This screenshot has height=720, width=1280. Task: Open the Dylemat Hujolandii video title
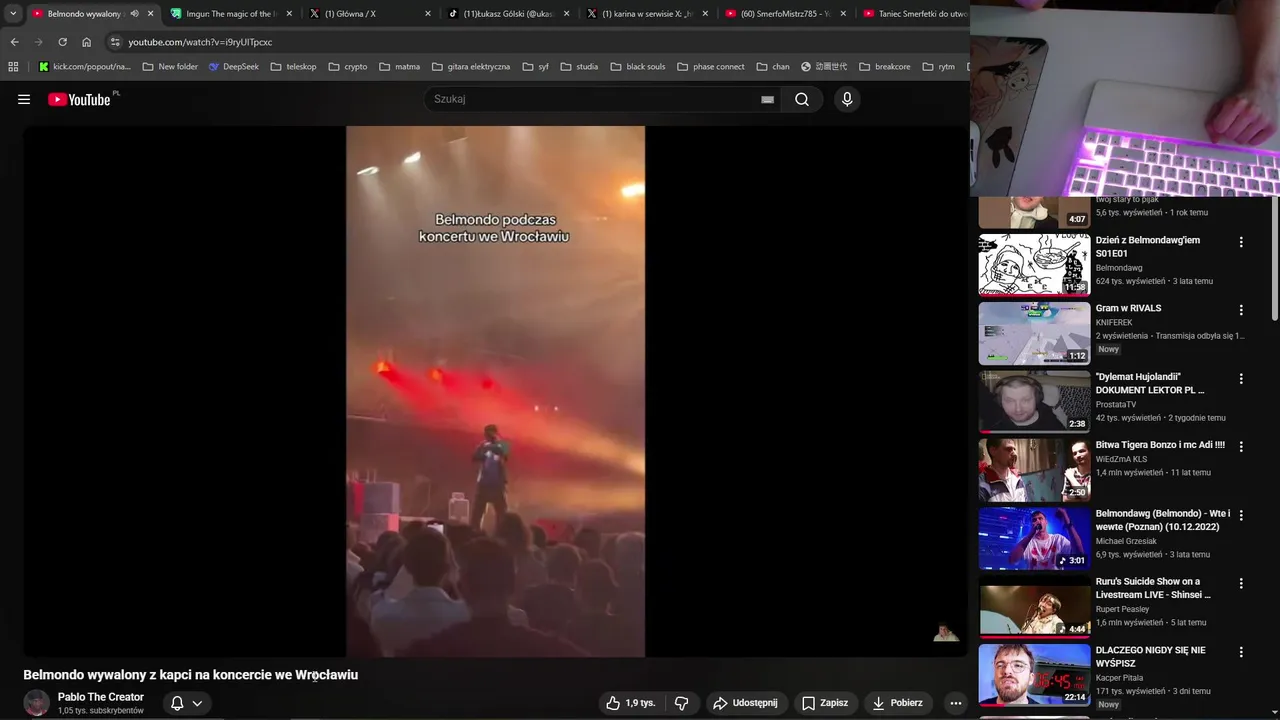pos(1150,383)
